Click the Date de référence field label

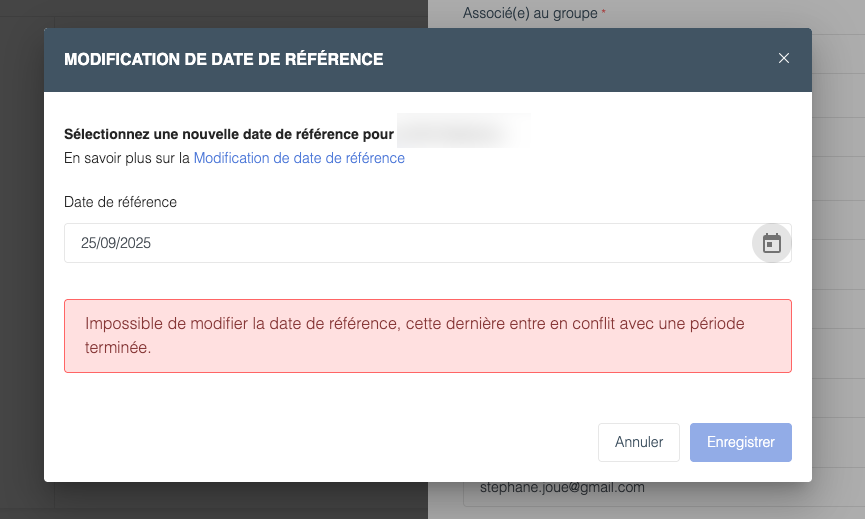pos(120,202)
